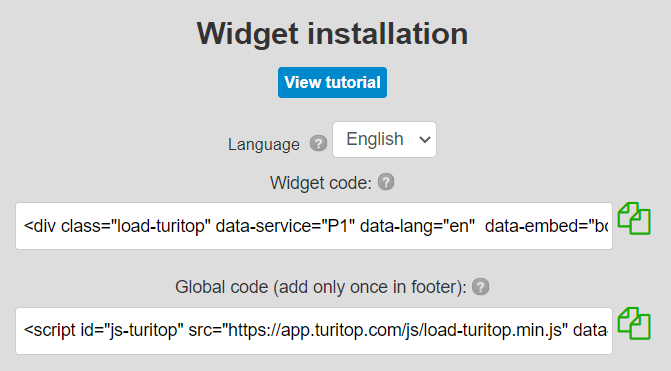
Task: Click the Global code footer label
Action: tap(321, 287)
